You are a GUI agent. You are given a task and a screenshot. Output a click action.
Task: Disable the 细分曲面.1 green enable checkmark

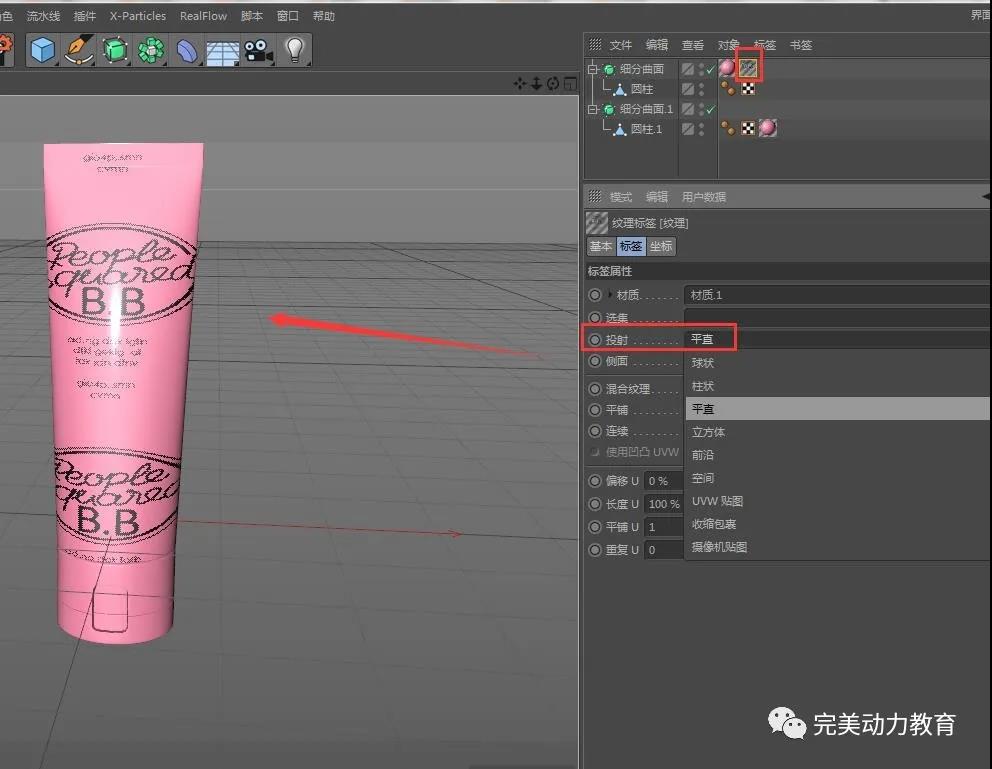711,109
